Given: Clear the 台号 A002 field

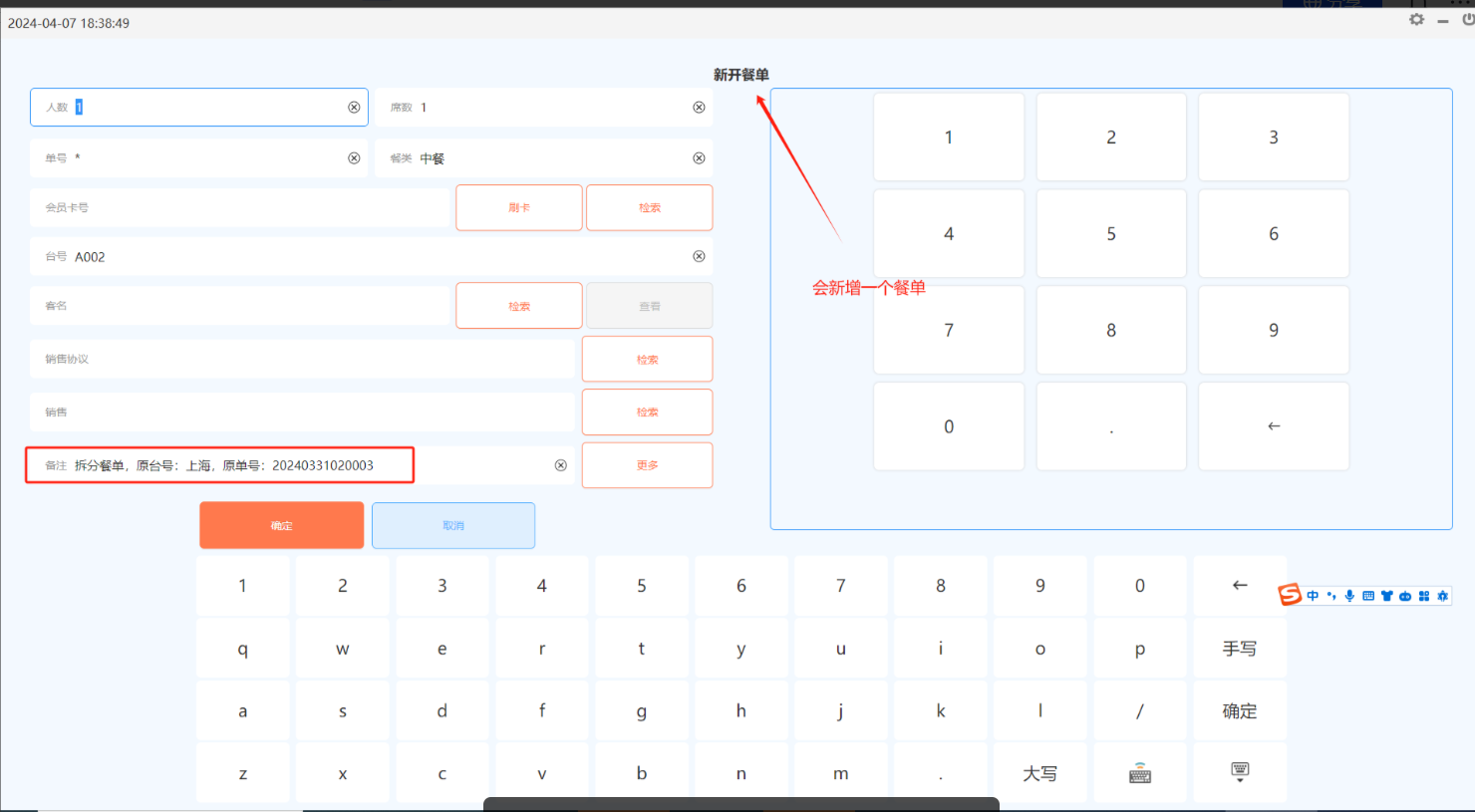Looking at the screenshot, I should pyautogui.click(x=699, y=256).
